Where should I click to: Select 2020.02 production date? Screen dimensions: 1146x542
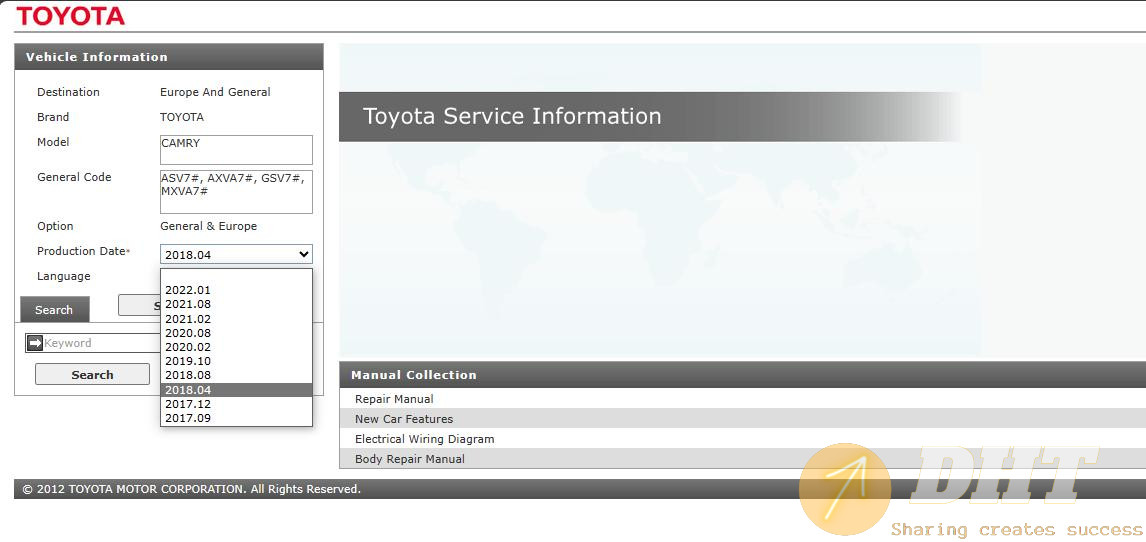click(x=236, y=347)
